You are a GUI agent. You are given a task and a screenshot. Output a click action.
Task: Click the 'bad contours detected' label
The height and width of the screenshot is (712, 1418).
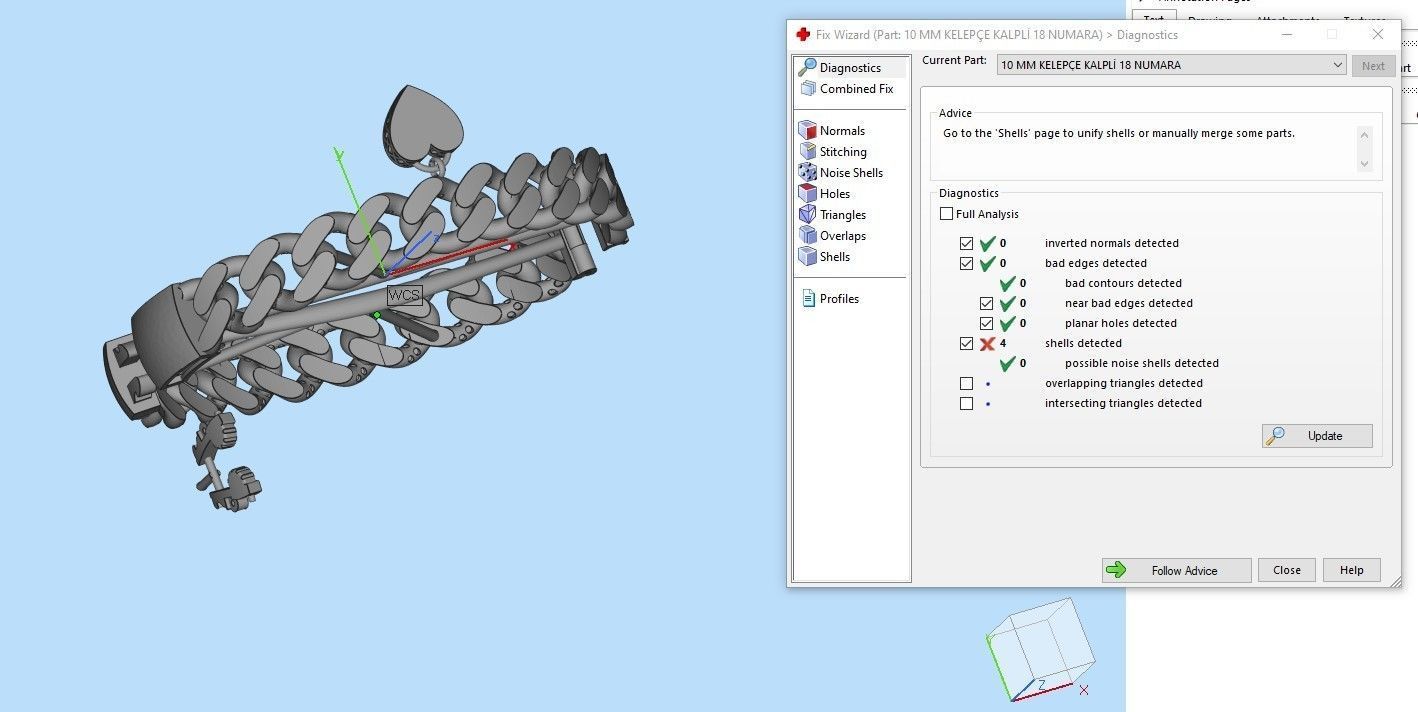[1123, 284]
